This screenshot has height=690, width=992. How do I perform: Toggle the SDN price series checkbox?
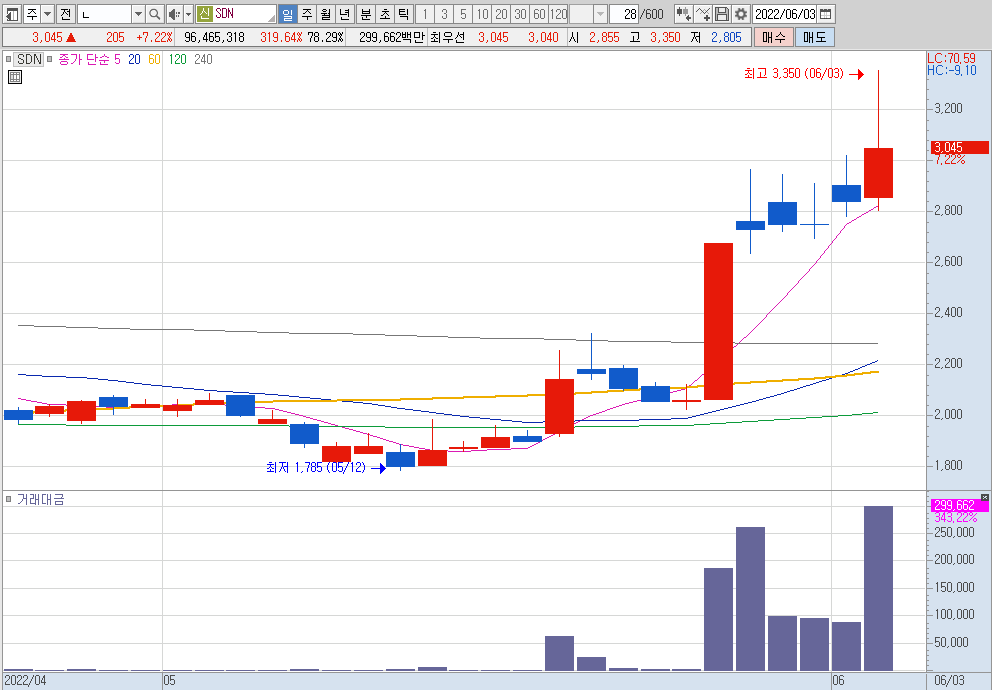[8, 59]
